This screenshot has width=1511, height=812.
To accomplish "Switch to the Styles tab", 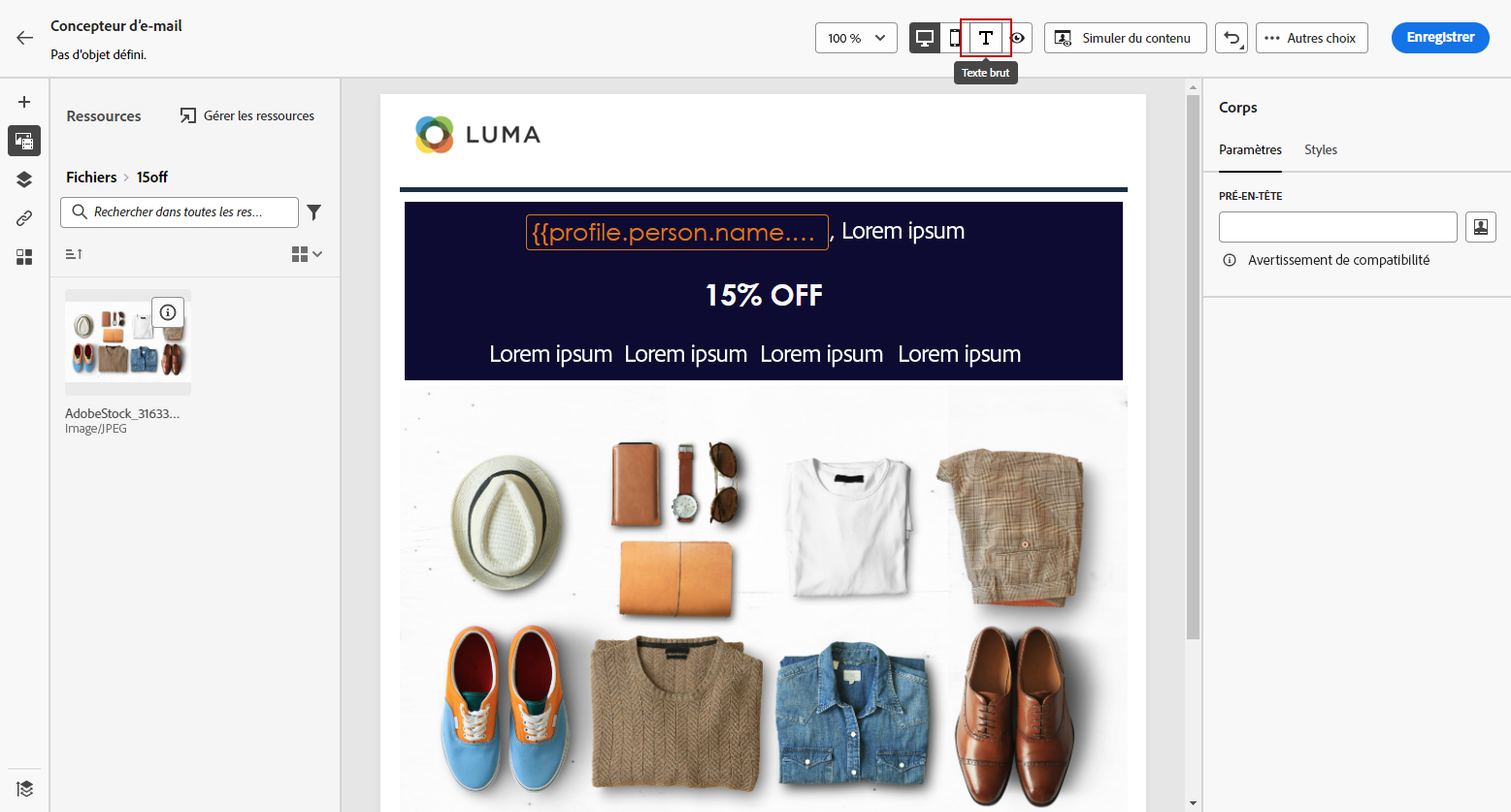I will (x=1321, y=149).
